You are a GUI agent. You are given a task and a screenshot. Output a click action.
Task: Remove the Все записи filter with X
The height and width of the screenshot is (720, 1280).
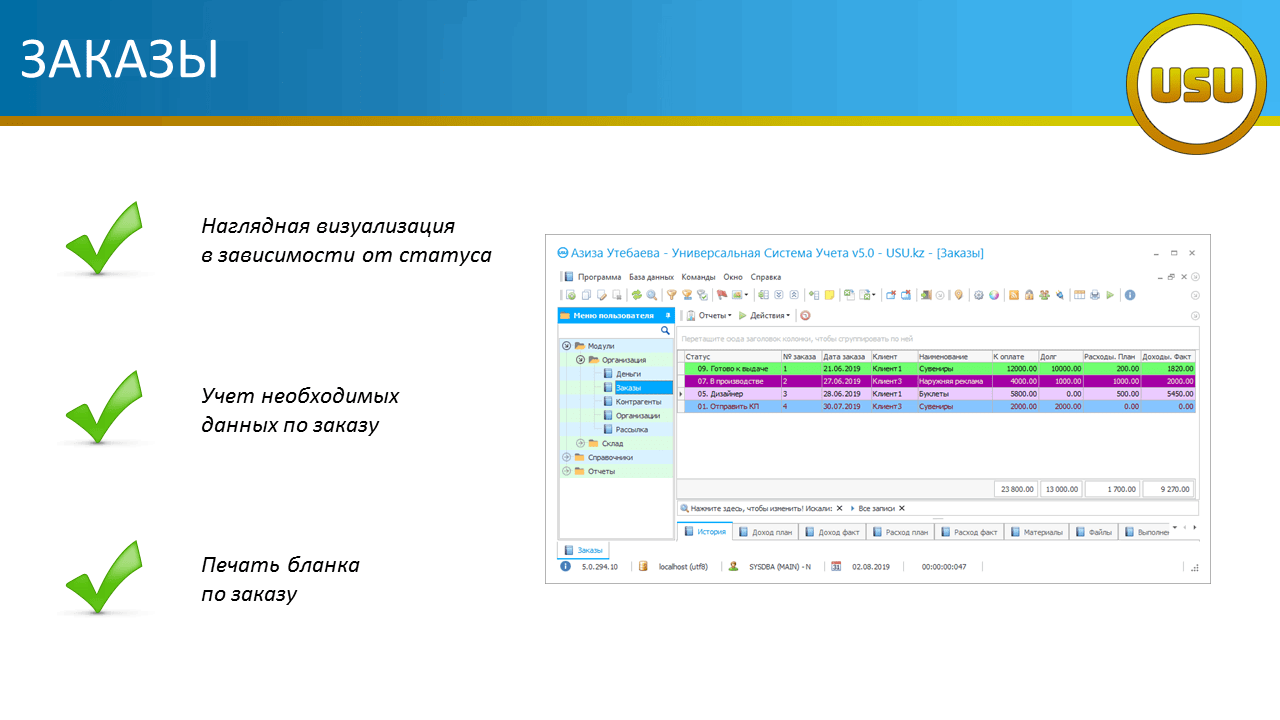[901, 508]
